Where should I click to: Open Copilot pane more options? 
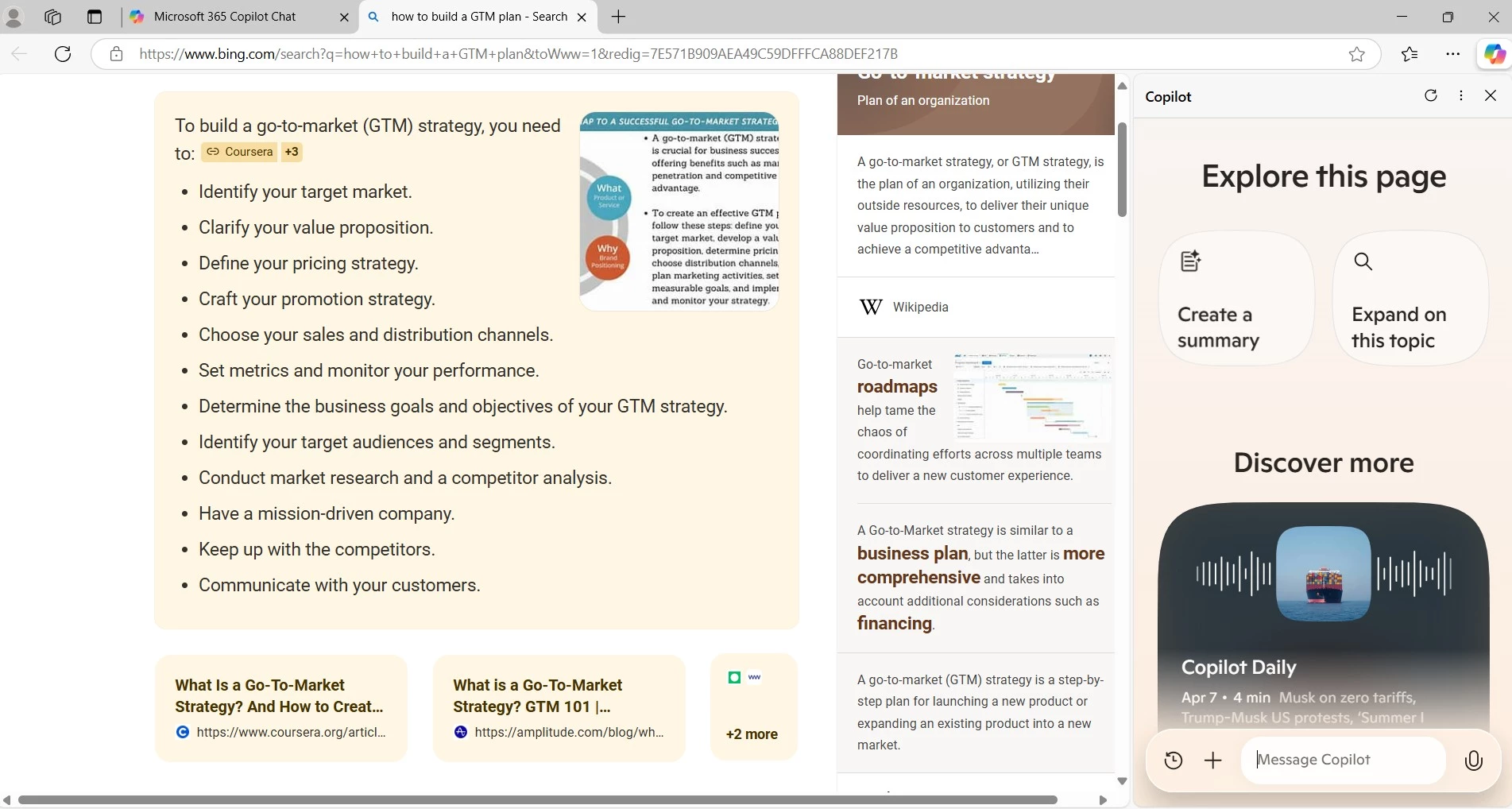pos(1461,95)
